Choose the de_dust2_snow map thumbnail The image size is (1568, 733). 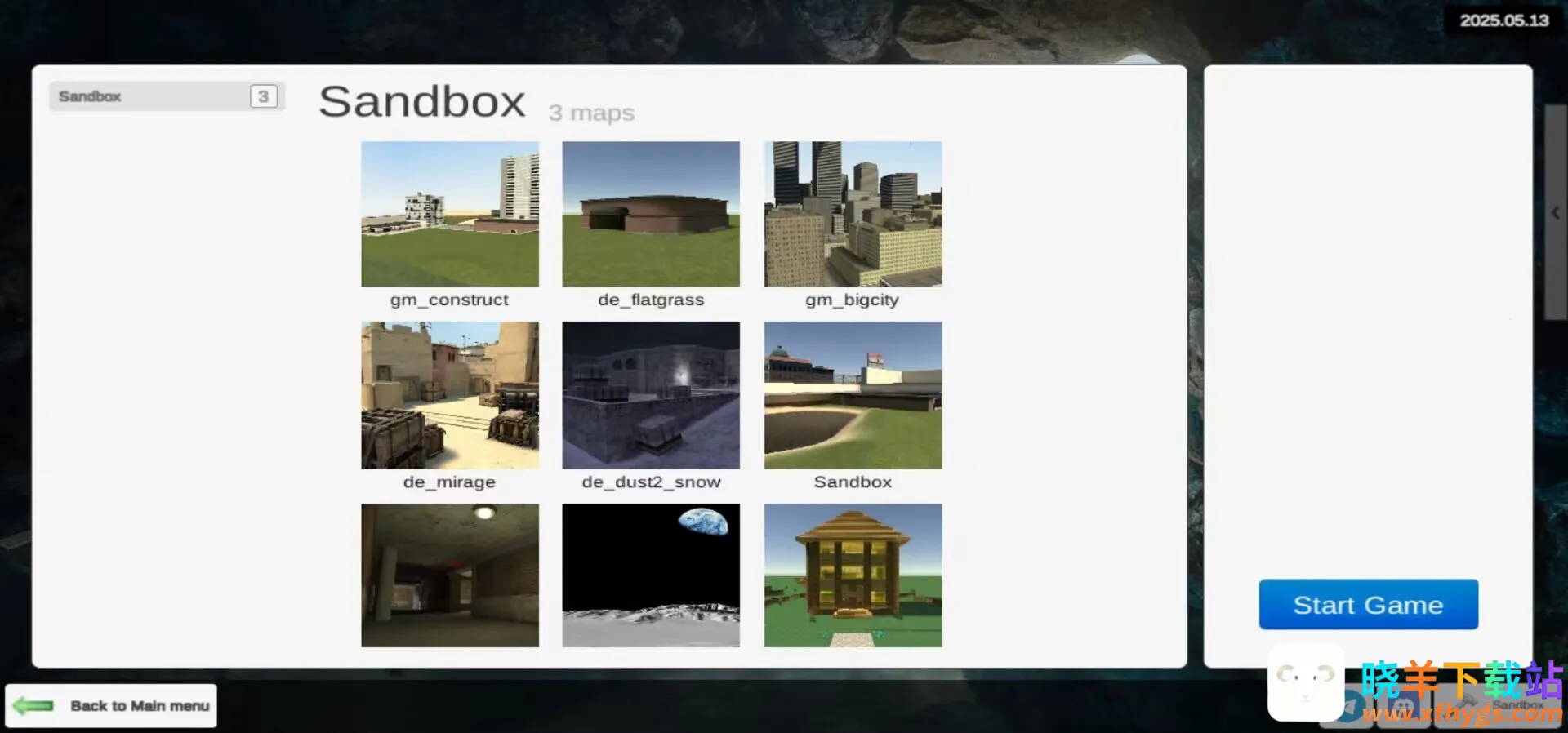(651, 395)
